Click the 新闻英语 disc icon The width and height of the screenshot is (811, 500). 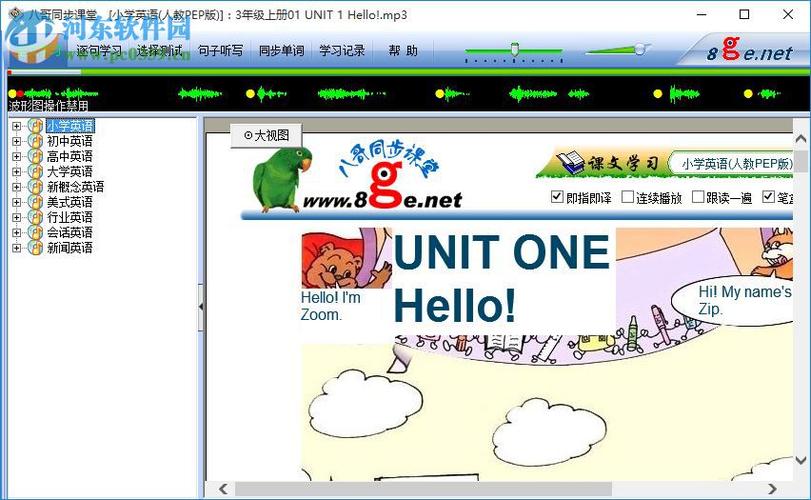35,248
